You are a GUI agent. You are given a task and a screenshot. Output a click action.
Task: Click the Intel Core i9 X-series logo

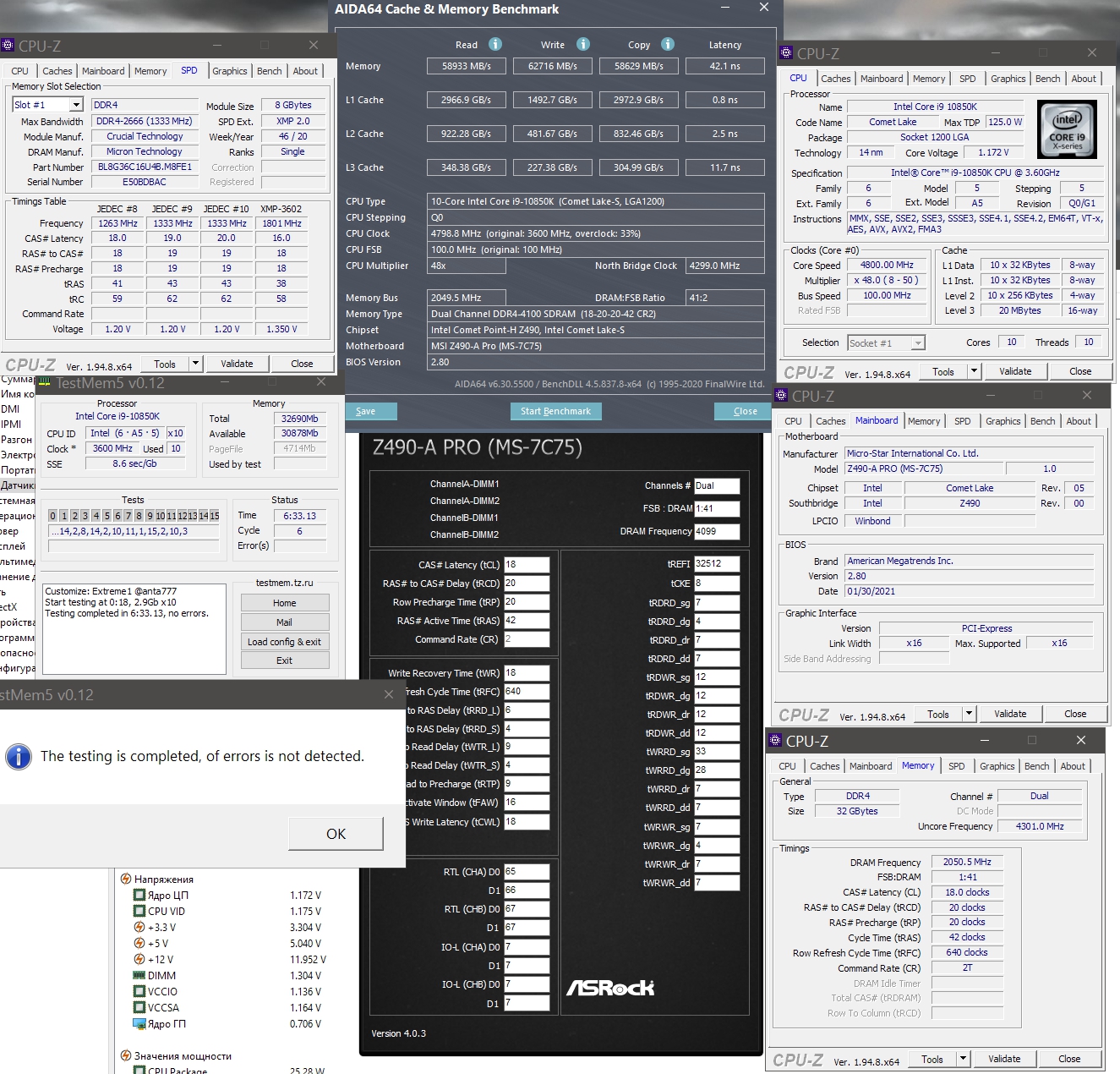1067,129
